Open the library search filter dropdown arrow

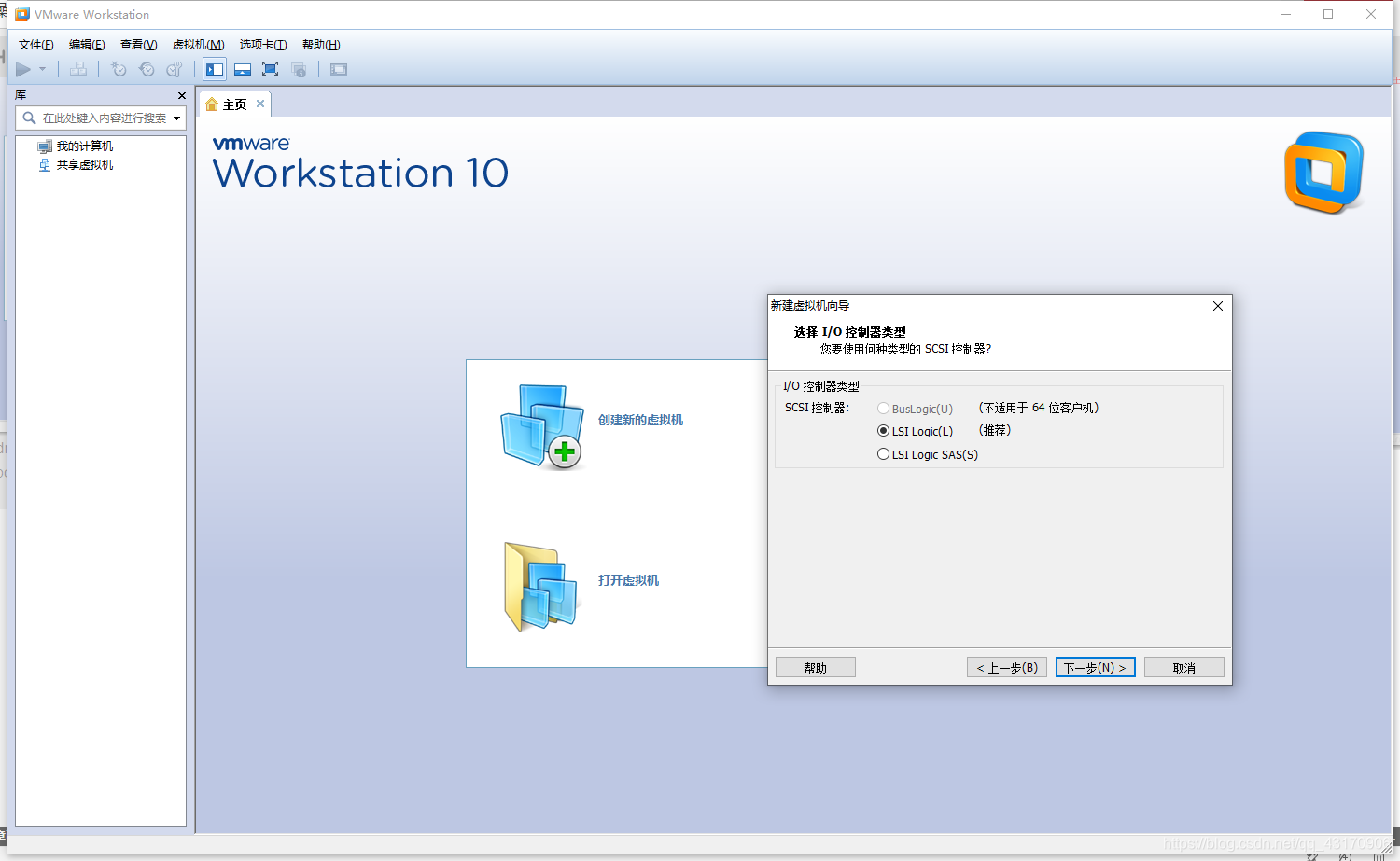[x=177, y=118]
